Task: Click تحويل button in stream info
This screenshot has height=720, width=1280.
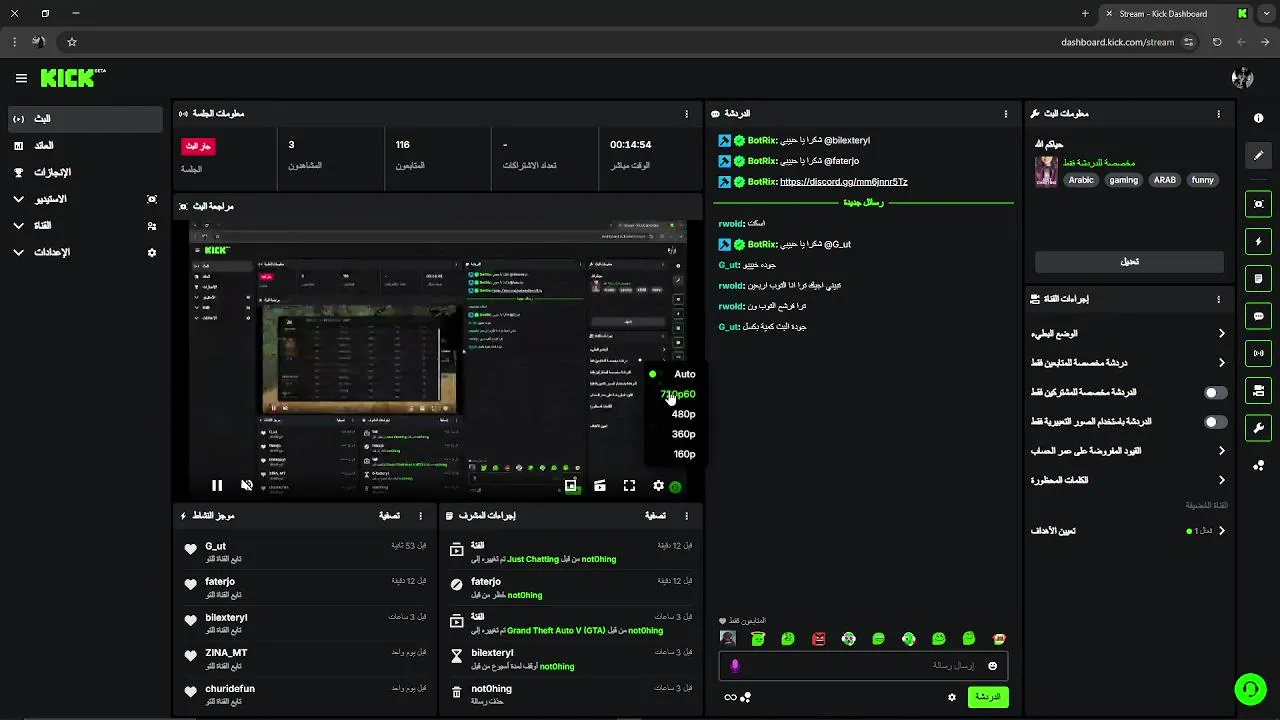Action: (x=1129, y=262)
